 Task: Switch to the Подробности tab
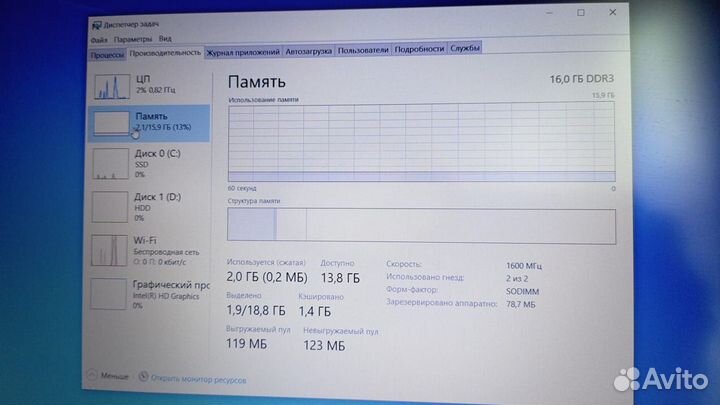(x=419, y=49)
